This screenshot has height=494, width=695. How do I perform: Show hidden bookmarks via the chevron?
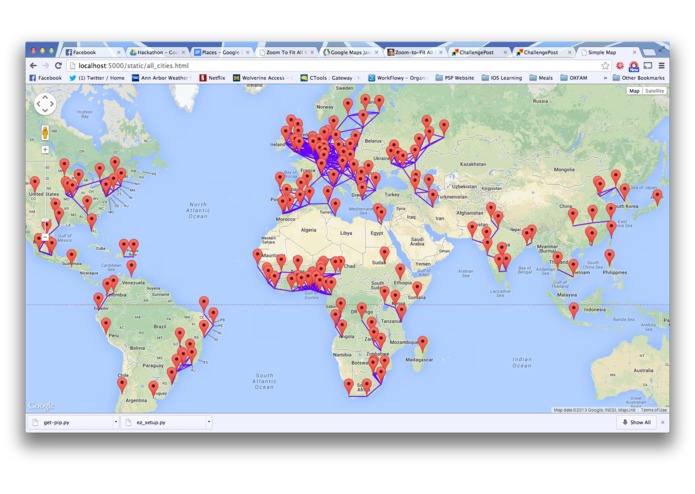pyautogui.click(x=605, y=78)
